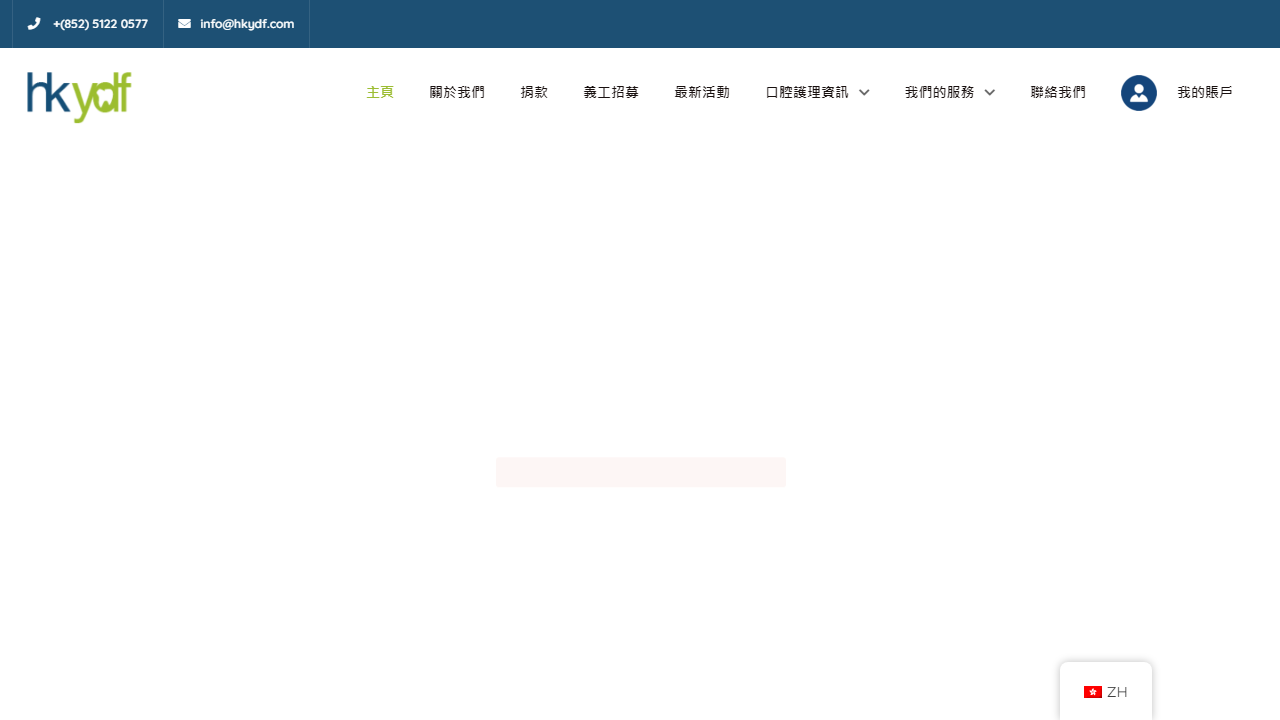Open 口腔護理資訊 menu item
Image resolution: width=1280 pixels, height=720 pixels.
(807, 92)
